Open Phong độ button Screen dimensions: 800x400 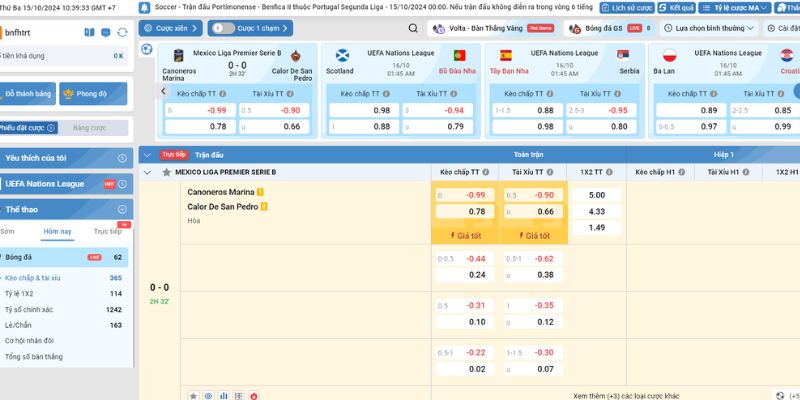pos(93,94)
